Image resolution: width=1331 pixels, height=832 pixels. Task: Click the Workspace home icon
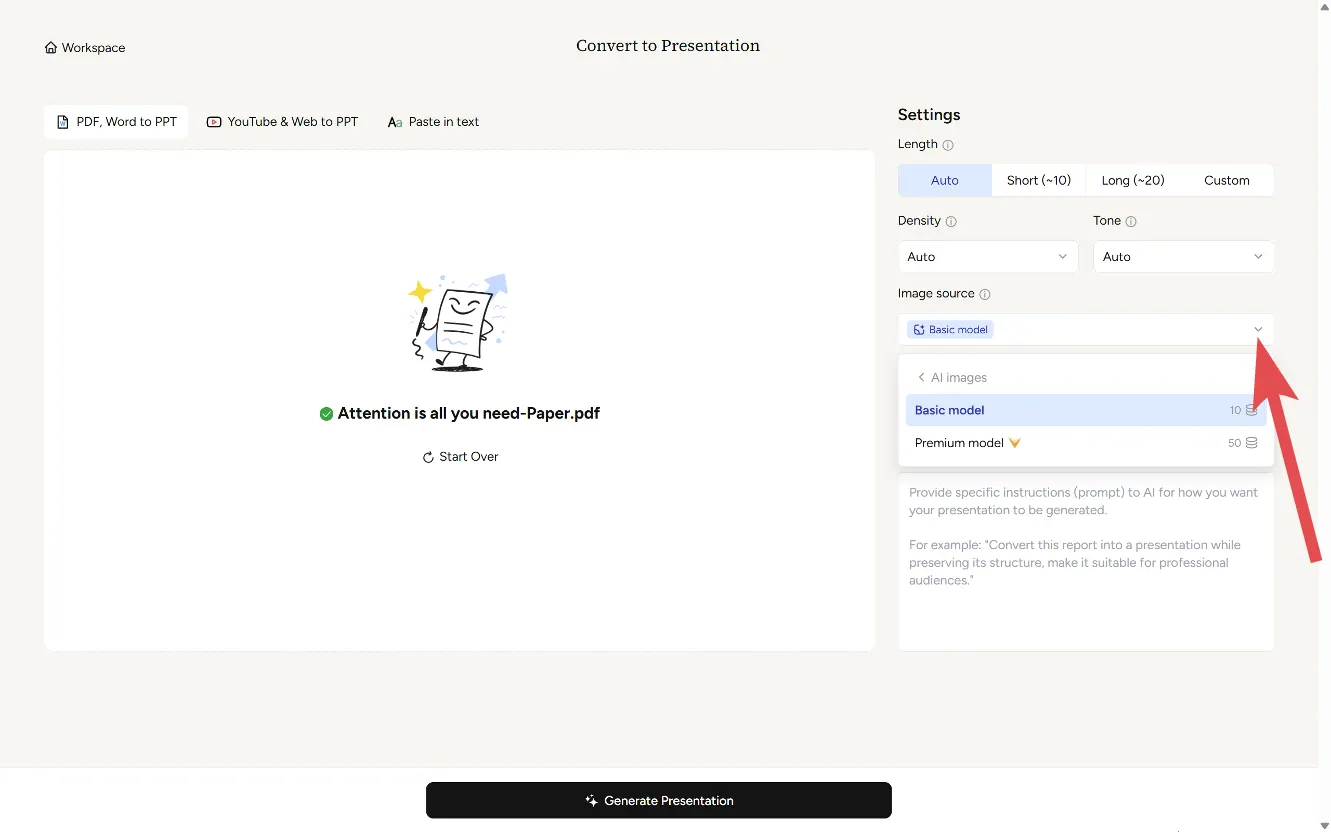click(x=51, y=48)
